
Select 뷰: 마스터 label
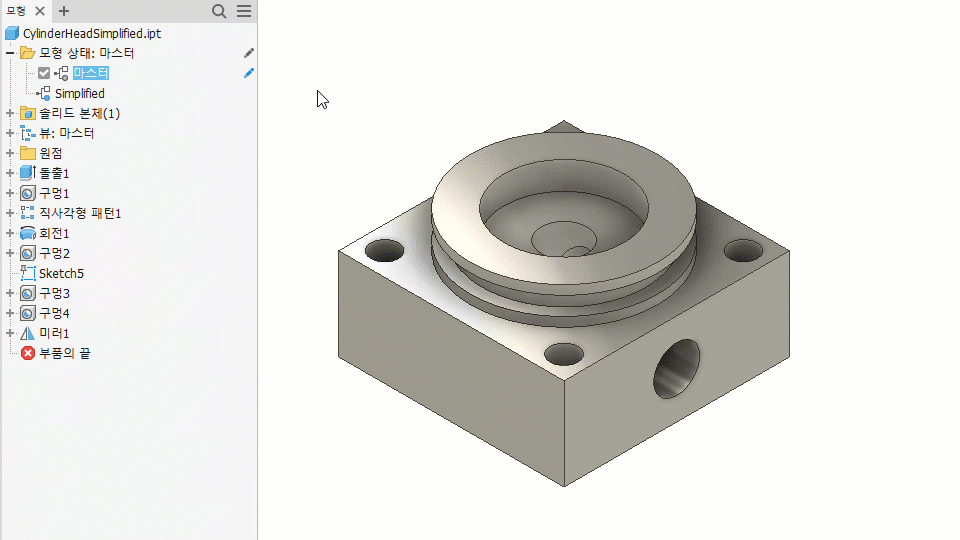click(x=67, y=133)
